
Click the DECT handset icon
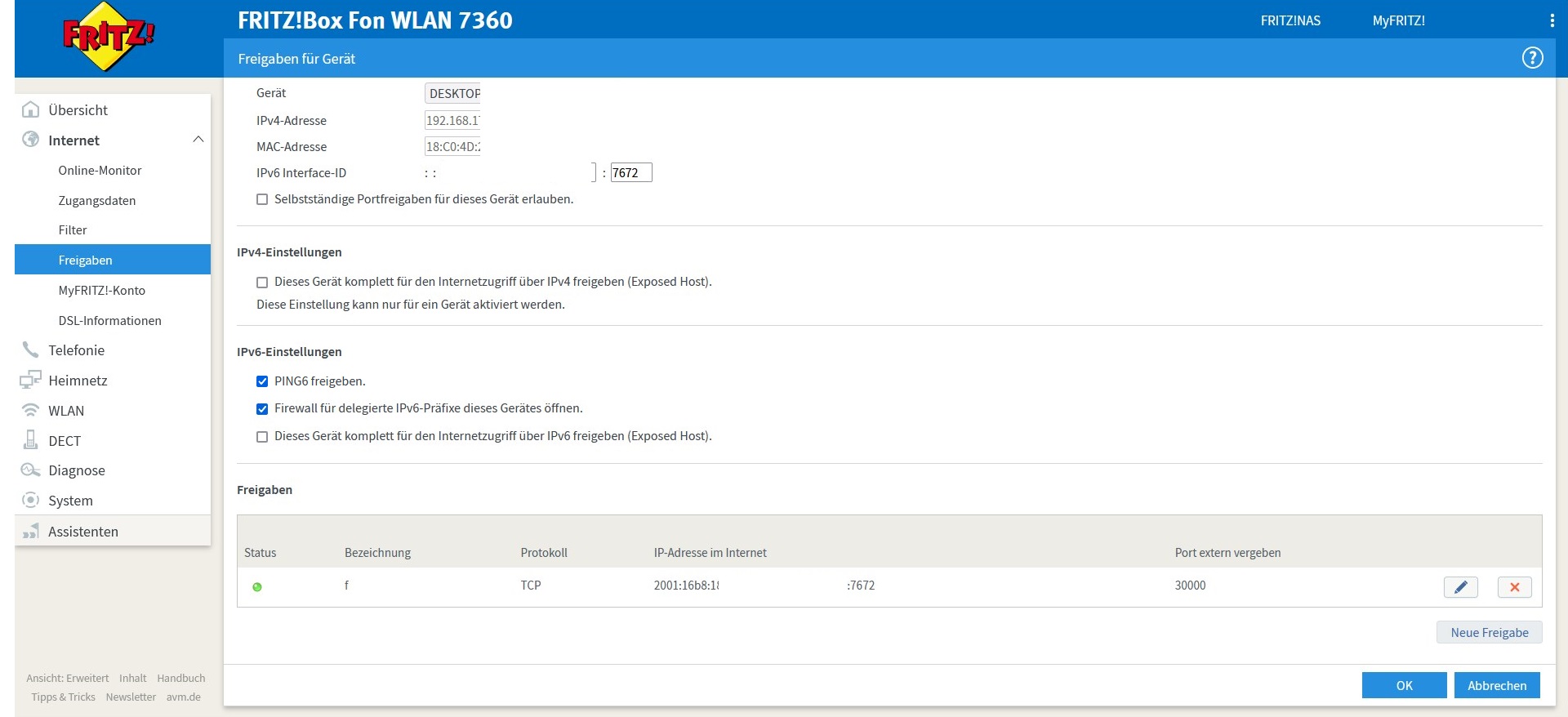[x=31, y=440]
